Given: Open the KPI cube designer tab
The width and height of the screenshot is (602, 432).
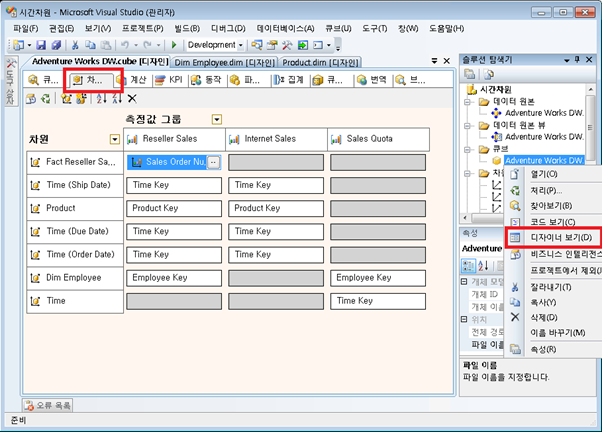Looking at the screenshot, I should (x=169, y=80).
